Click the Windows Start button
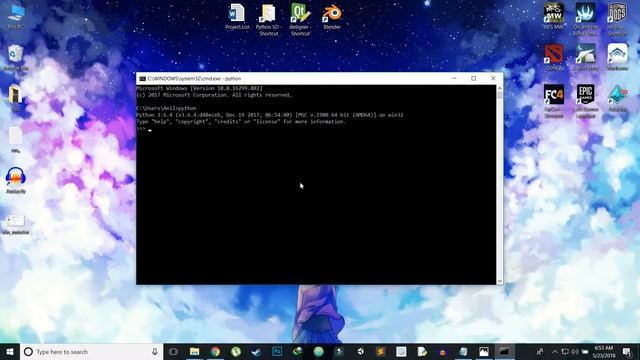 10,351
